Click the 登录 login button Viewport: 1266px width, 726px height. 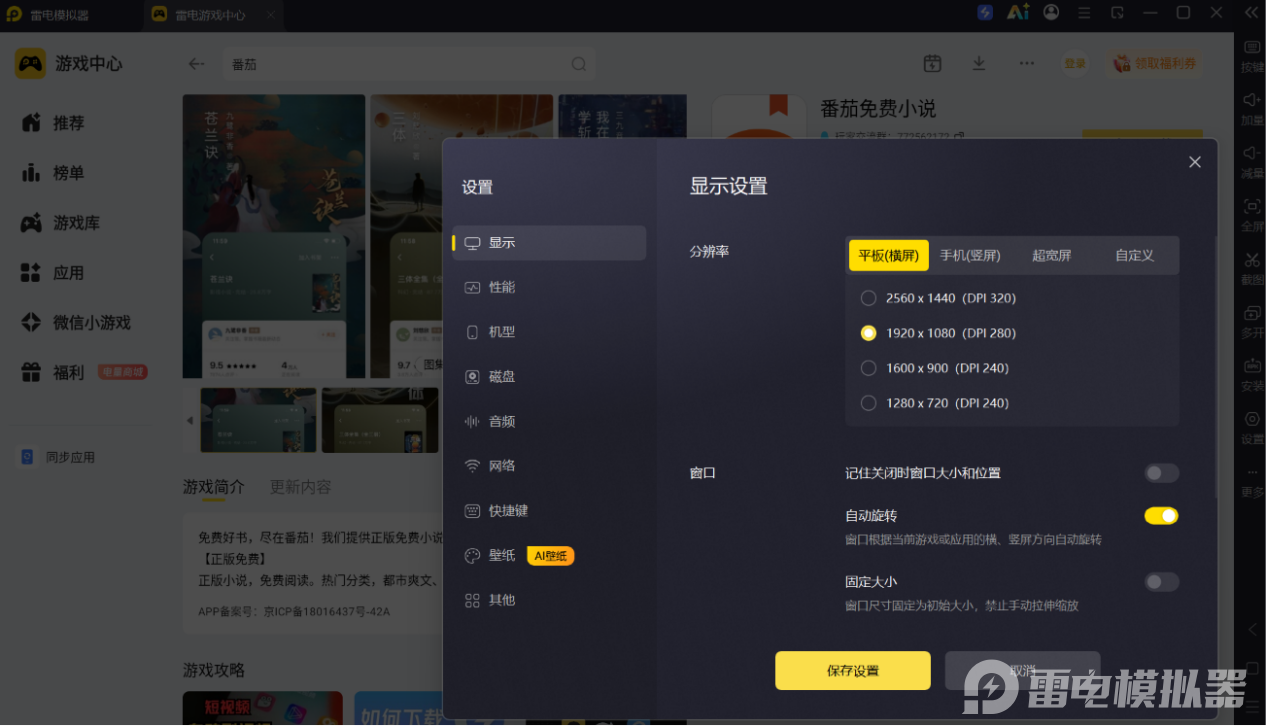tap(1075, 63)
